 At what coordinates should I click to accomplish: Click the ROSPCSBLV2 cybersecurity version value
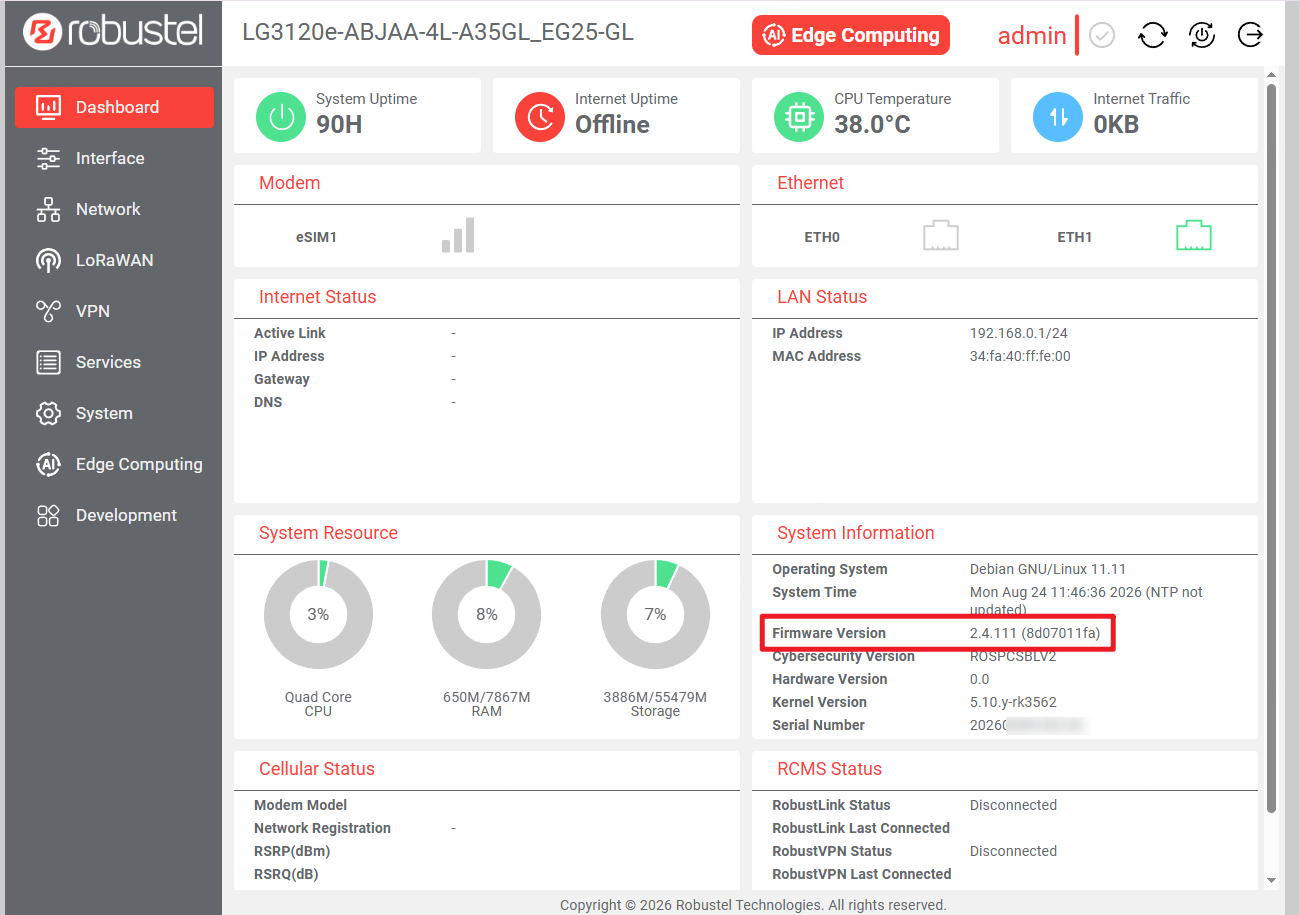click(1013, 656)
